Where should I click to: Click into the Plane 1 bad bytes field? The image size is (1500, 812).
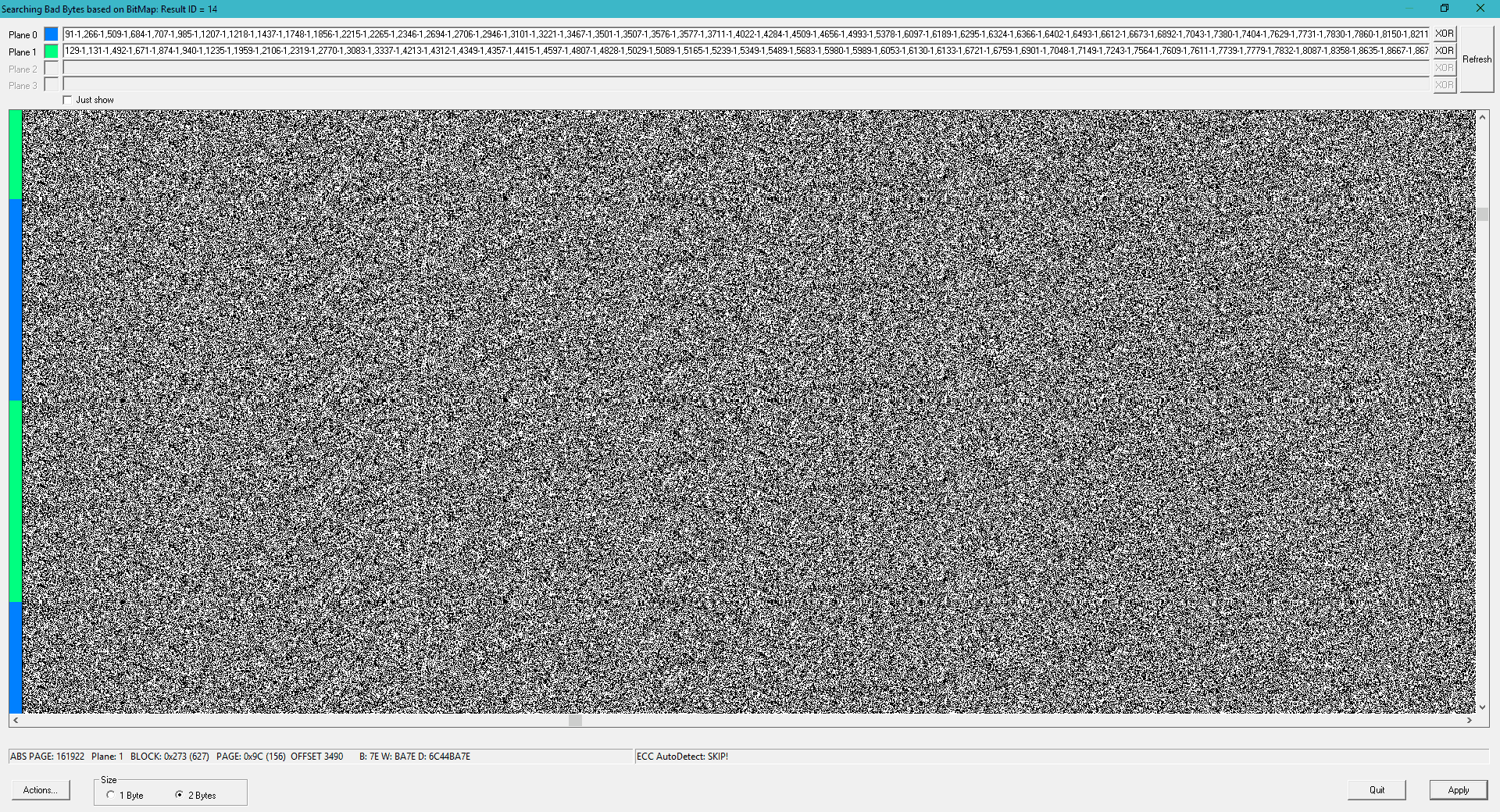(746, 51)
